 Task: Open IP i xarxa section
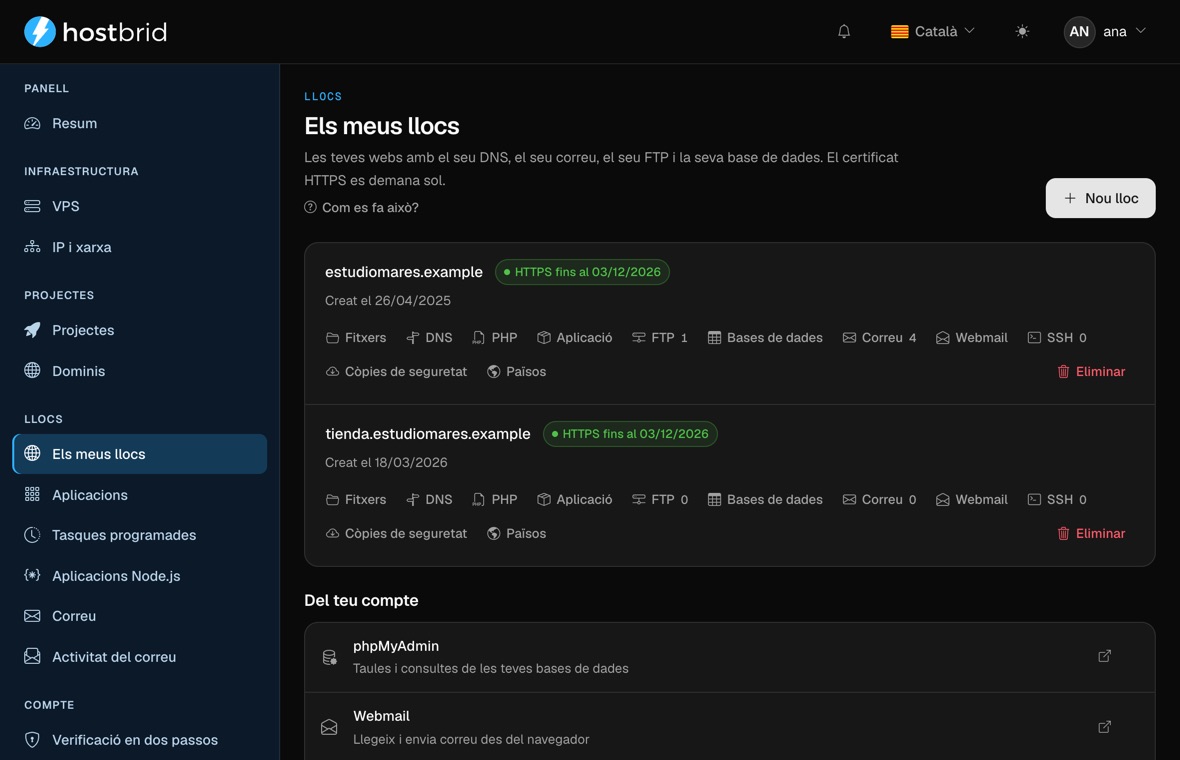coord(140,247)
